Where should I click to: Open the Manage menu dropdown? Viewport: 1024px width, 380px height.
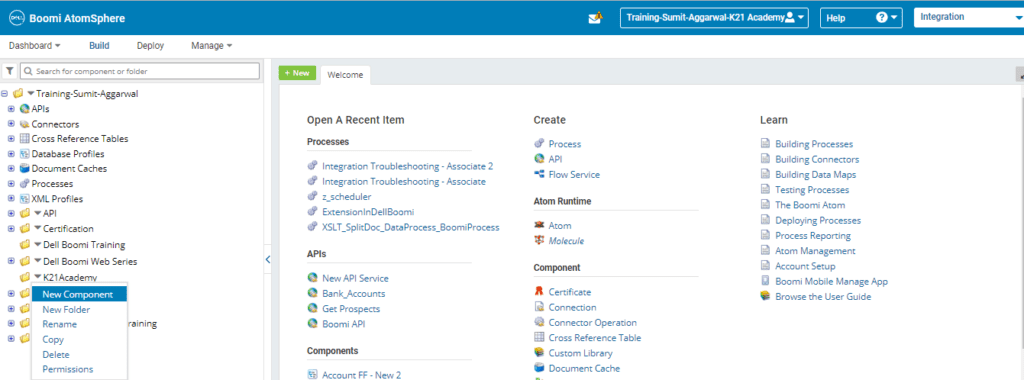click(x=212, y=46)
